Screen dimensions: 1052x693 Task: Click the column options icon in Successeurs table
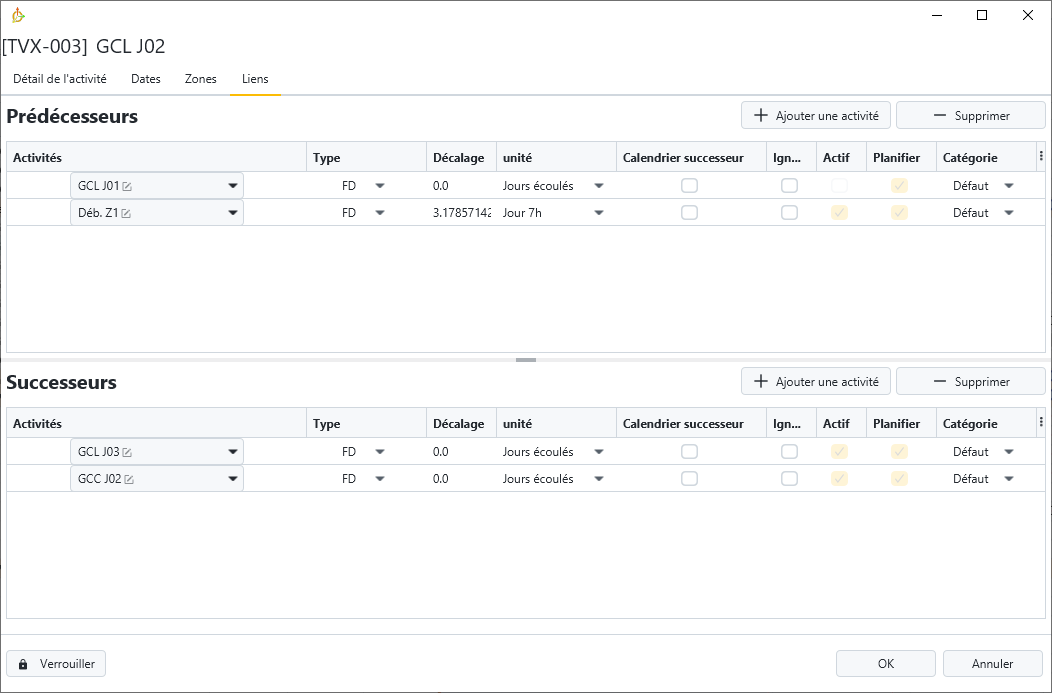click(1041, 423)
